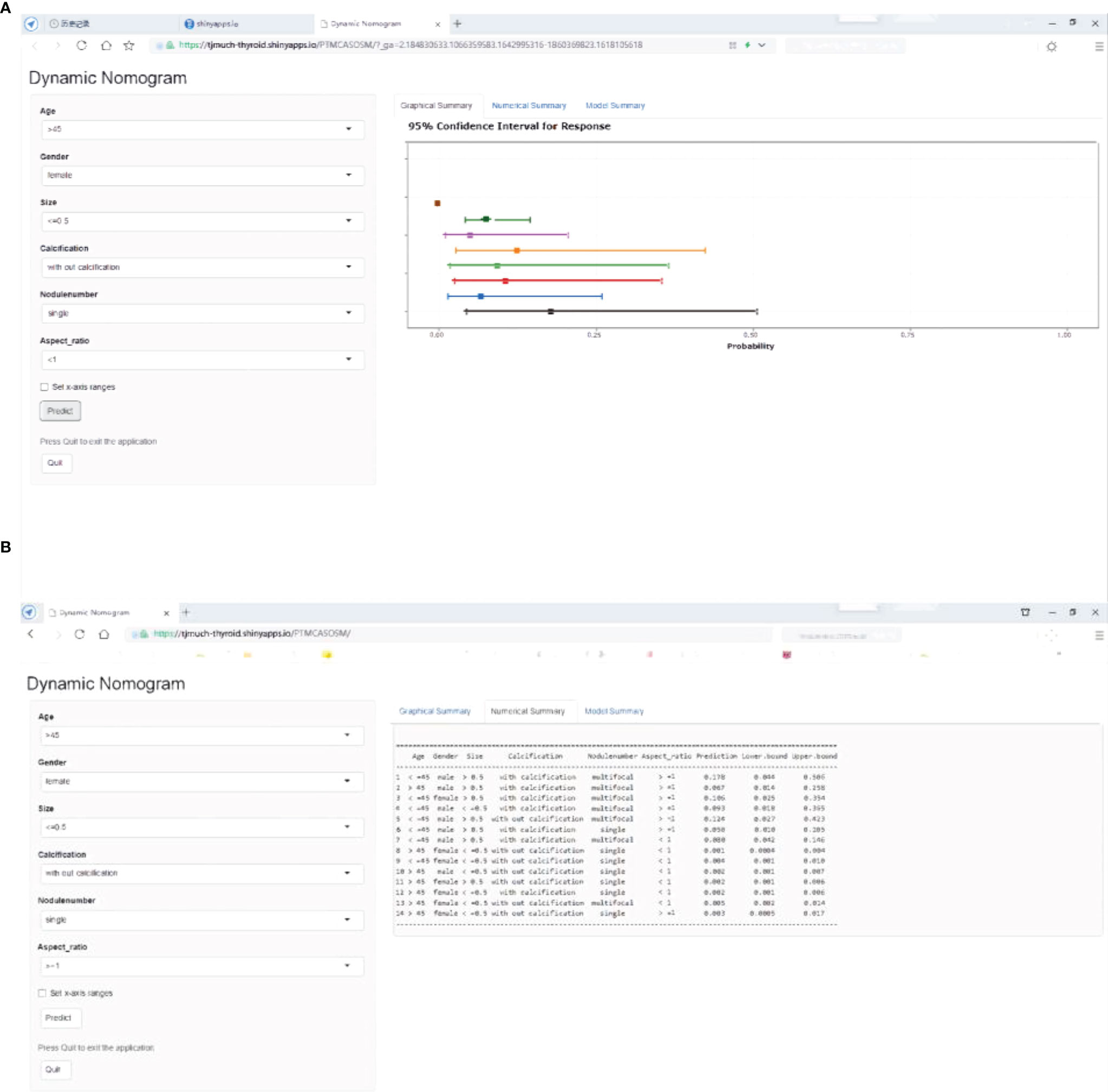Switch to Graphical Summary tab in panel B

[x=435, y=711]
